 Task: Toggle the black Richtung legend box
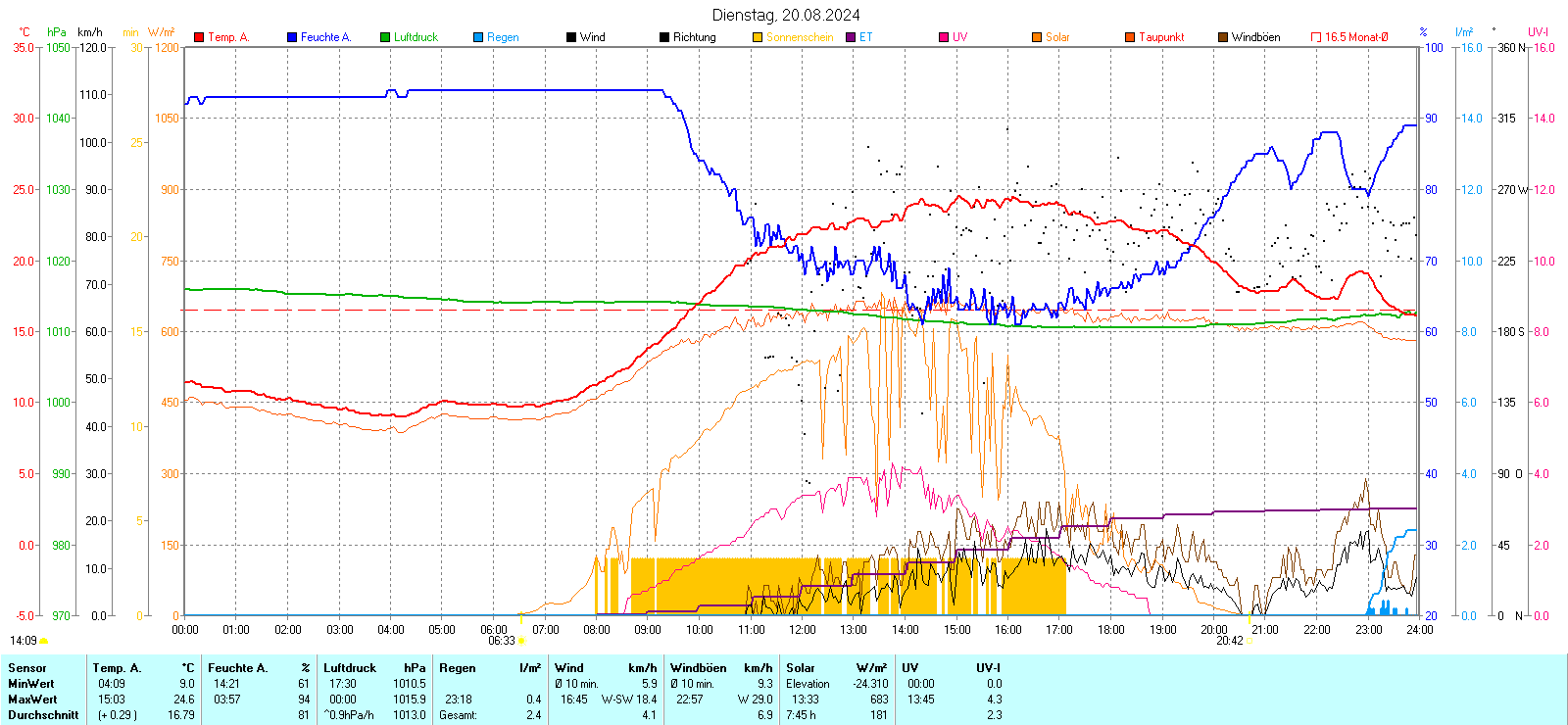click(x=664, y=37)
